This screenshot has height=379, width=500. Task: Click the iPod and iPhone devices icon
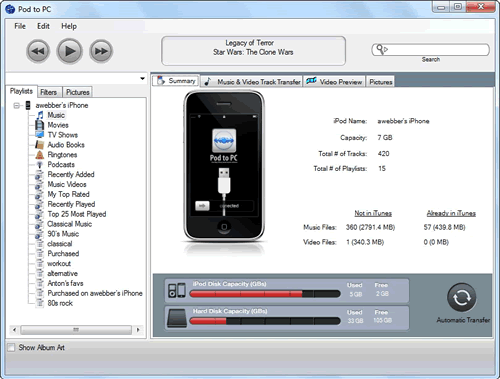click(177, 291)
